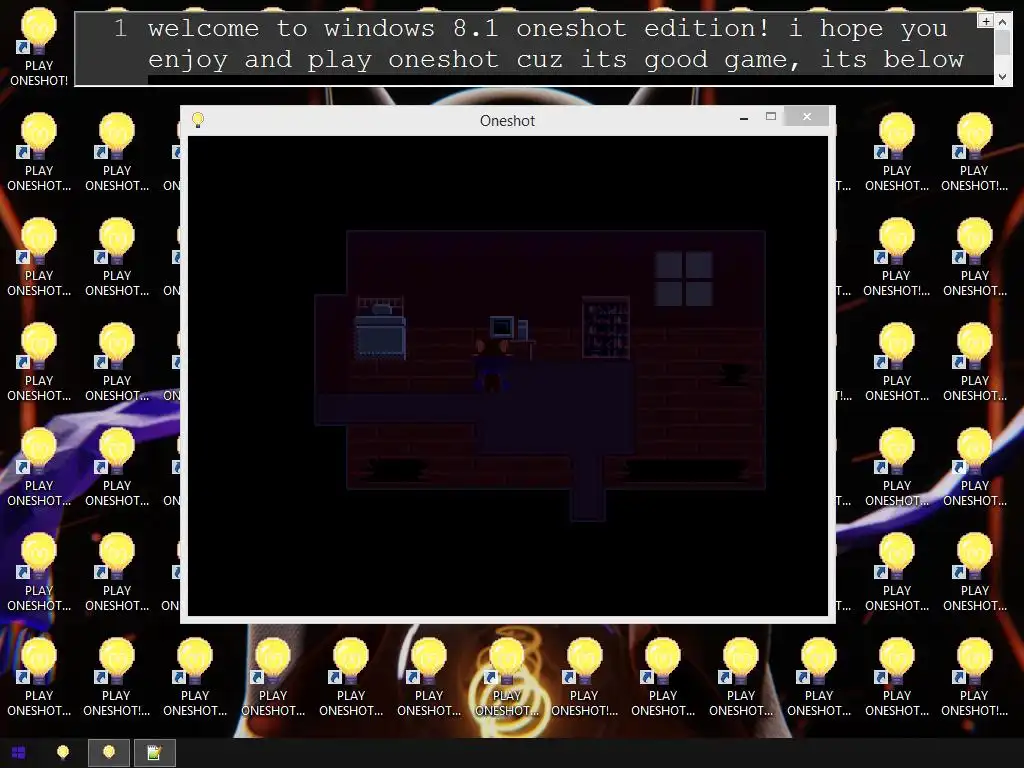This screenshot has height=768, width=1024.
Task: Open the notepad icon on the taskbar
Action: tap(155, 753)
